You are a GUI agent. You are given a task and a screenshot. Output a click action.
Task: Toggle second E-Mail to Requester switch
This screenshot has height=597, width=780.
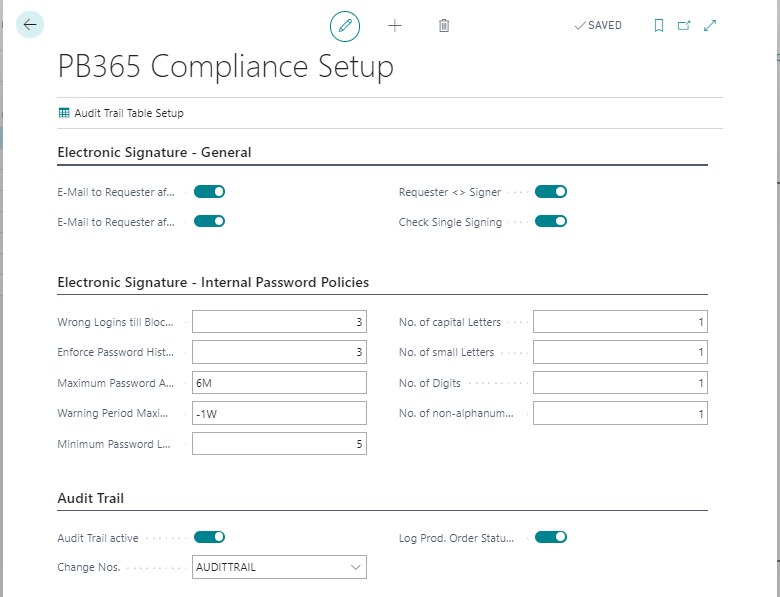[209, 221]
